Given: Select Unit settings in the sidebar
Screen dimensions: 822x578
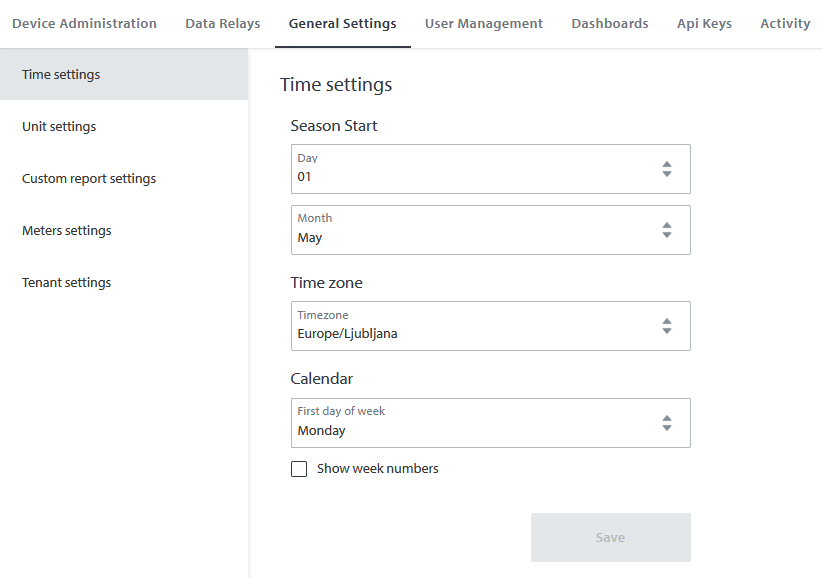Looking at the screenshot, I should (x=58, y=126).
